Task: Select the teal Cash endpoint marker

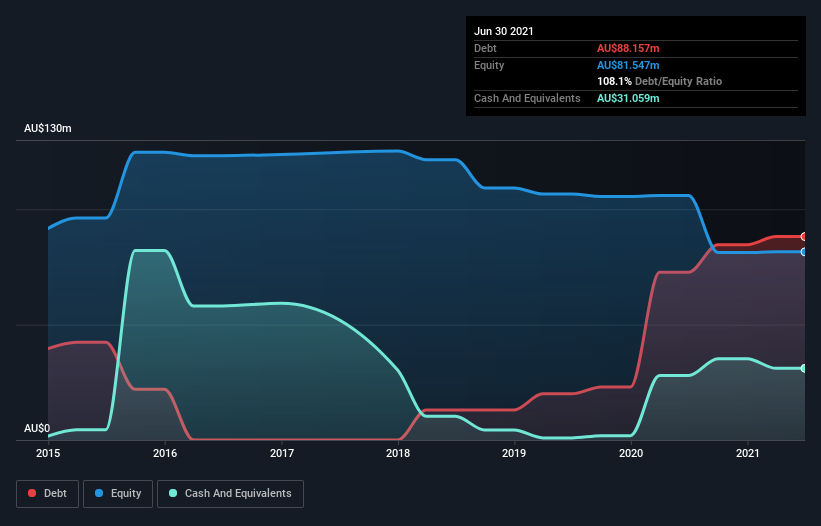Action: coord(804,368)
